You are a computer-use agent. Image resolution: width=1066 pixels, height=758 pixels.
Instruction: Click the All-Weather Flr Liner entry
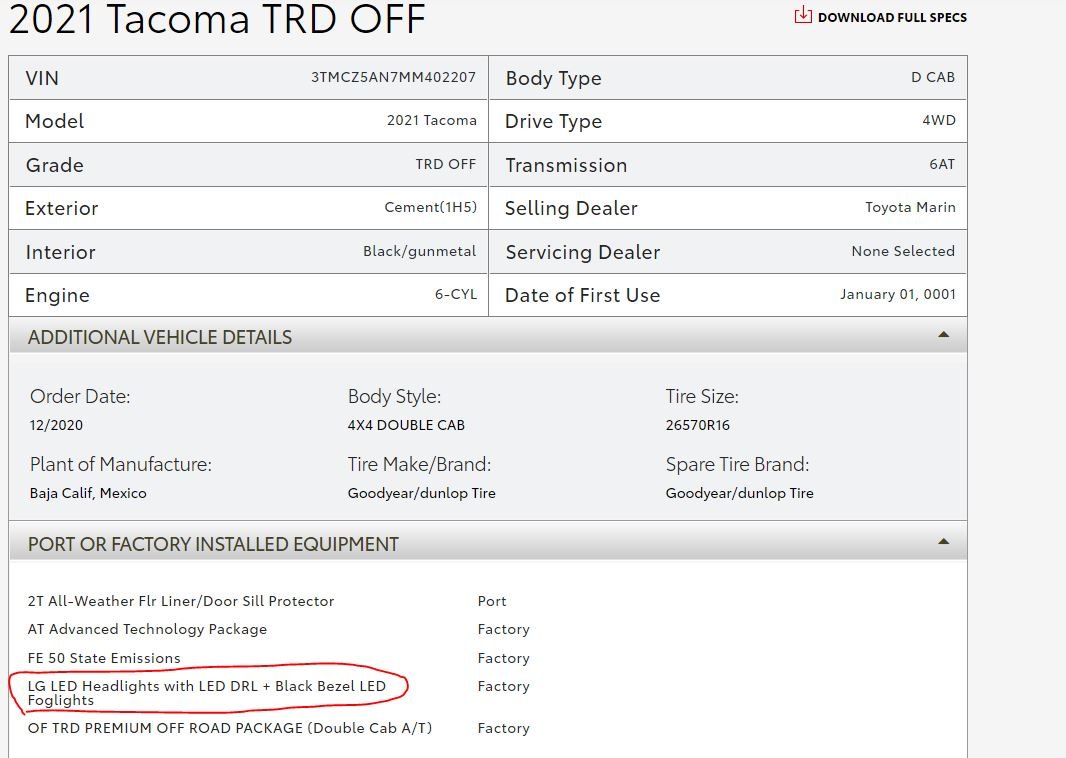(x=181, y=601)
